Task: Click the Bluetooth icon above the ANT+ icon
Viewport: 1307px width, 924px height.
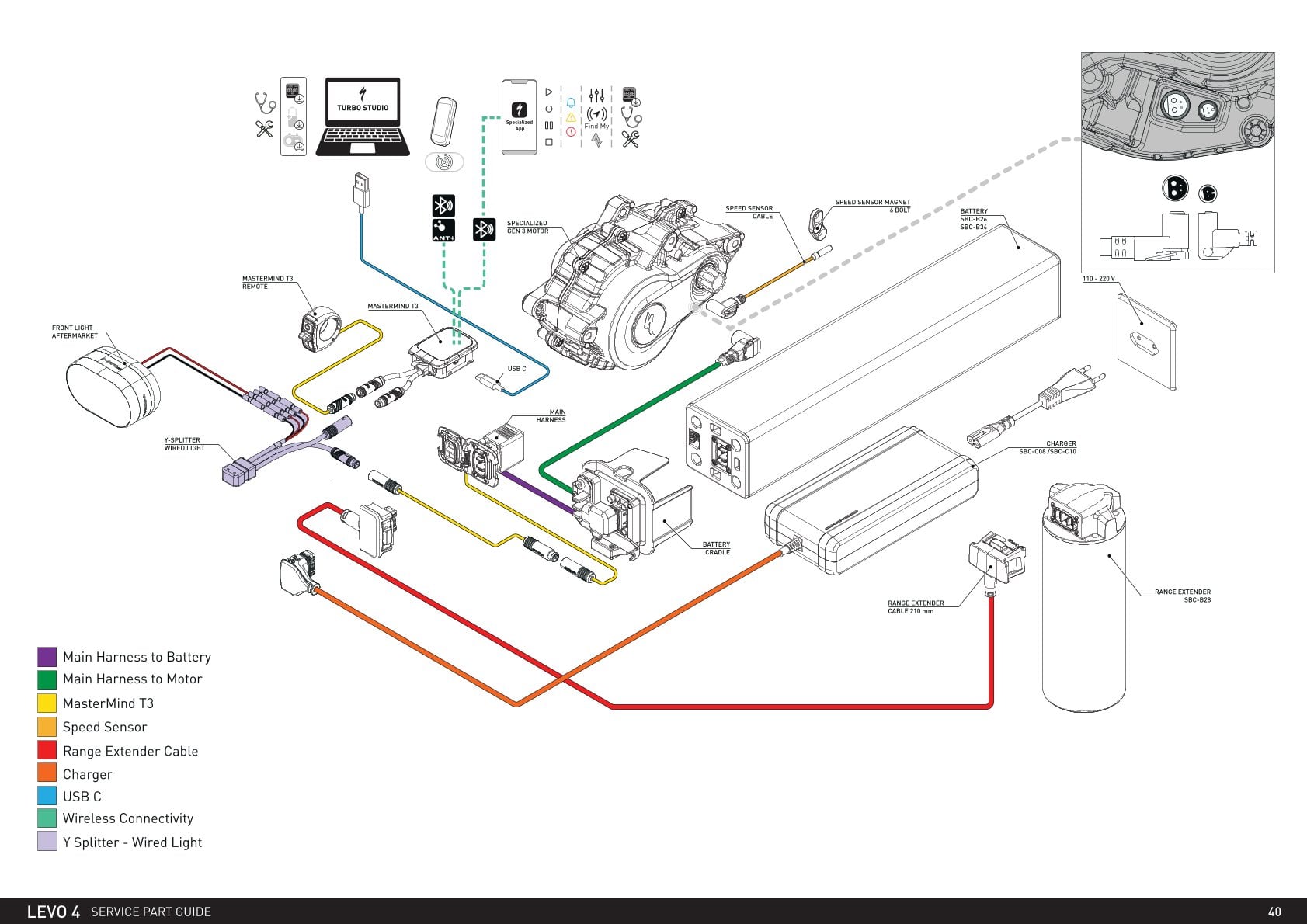Action: click(443, 206)
